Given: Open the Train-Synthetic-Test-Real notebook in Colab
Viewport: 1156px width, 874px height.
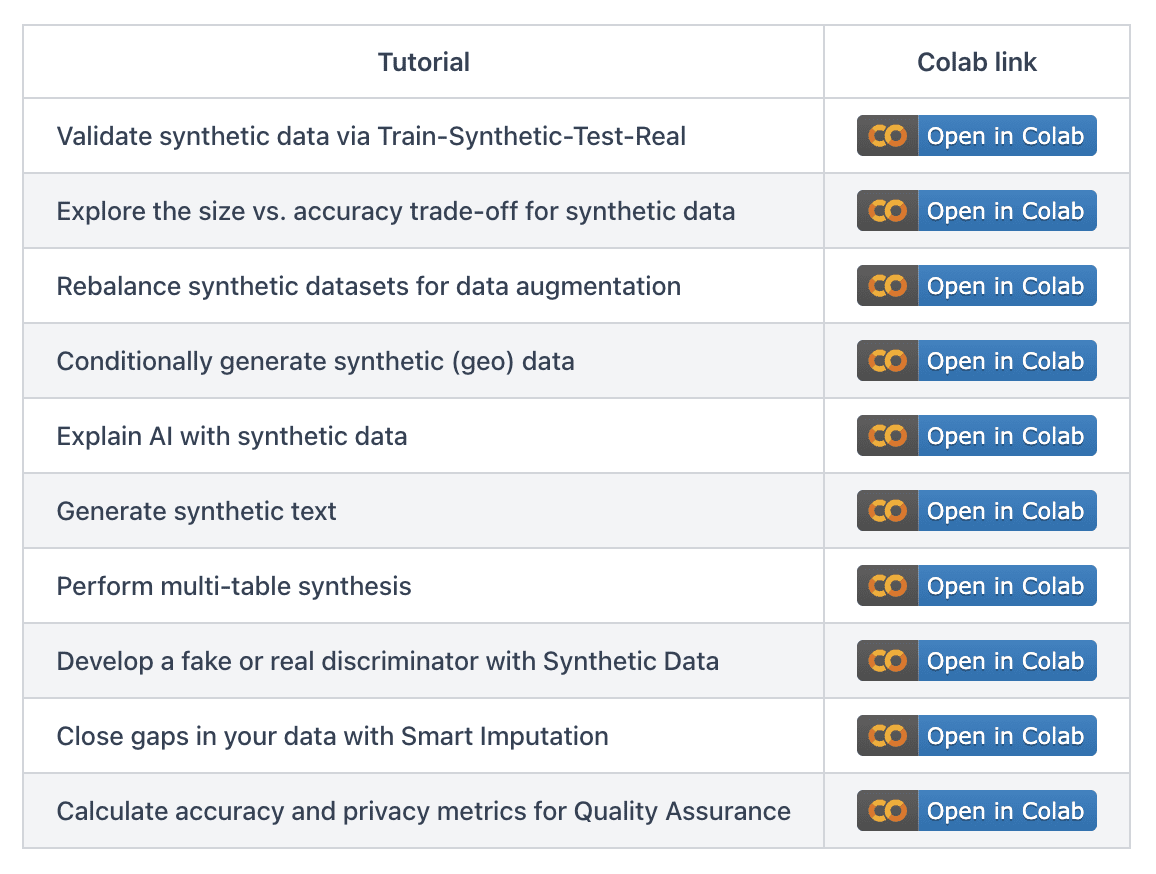Looking at the screenshot, I should [x=1006, y=135].
